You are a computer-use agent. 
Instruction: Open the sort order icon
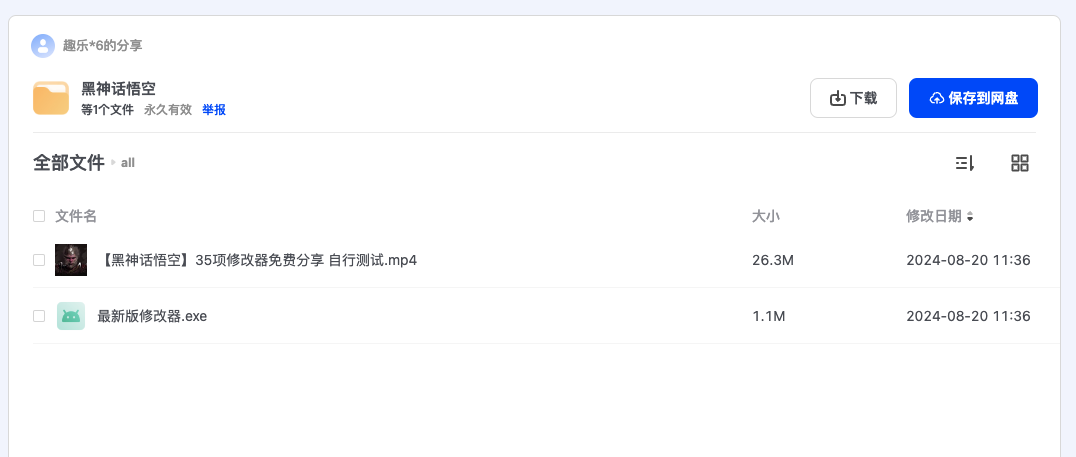[x=965, y=163]
